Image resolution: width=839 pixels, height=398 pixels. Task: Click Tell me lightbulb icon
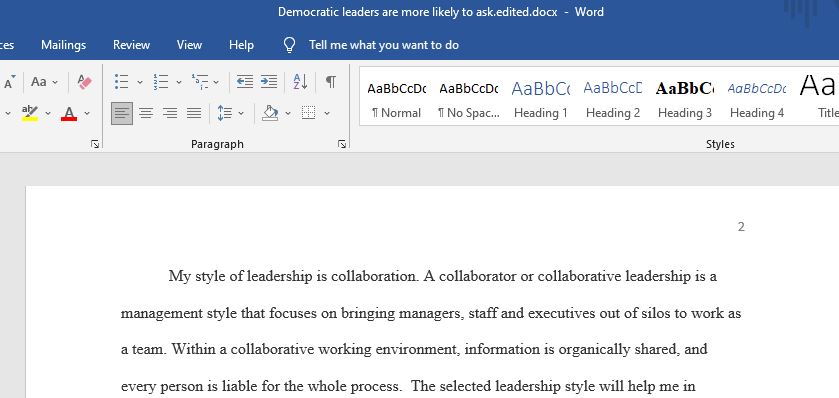click(x=289, y=45)
